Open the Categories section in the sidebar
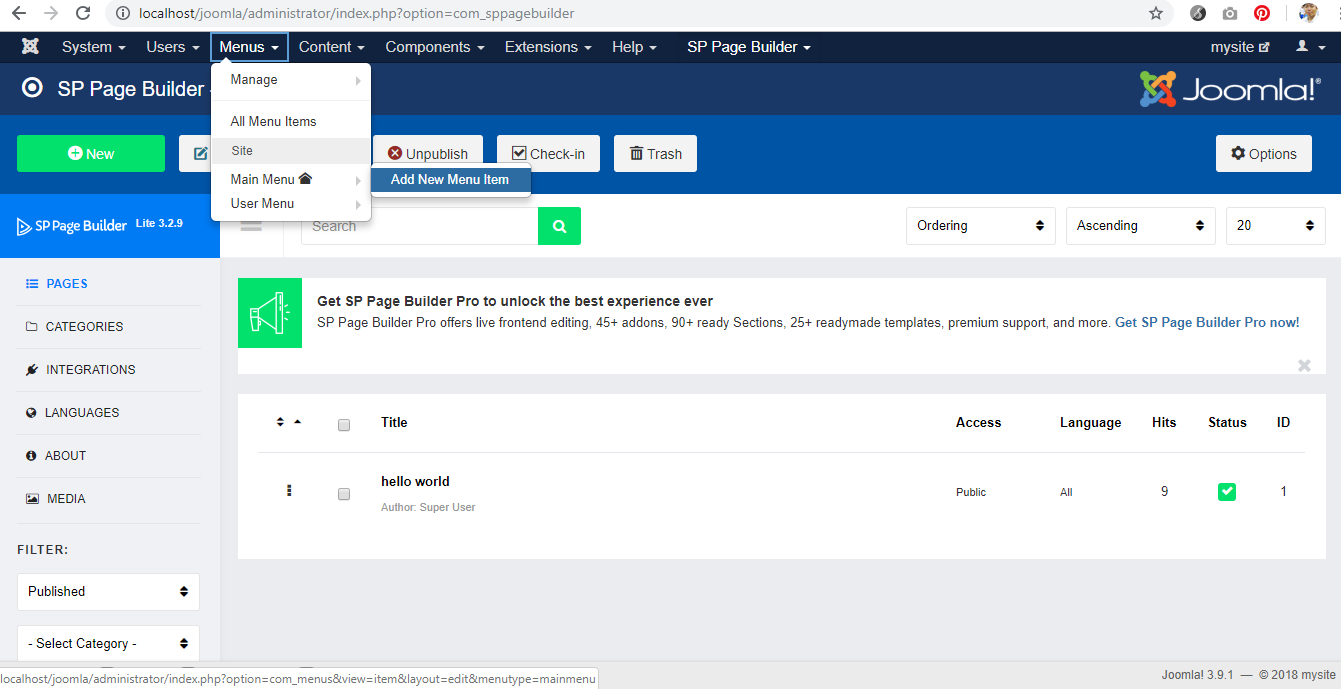Viewport: 1341px width, 689px height. [84, 327]
